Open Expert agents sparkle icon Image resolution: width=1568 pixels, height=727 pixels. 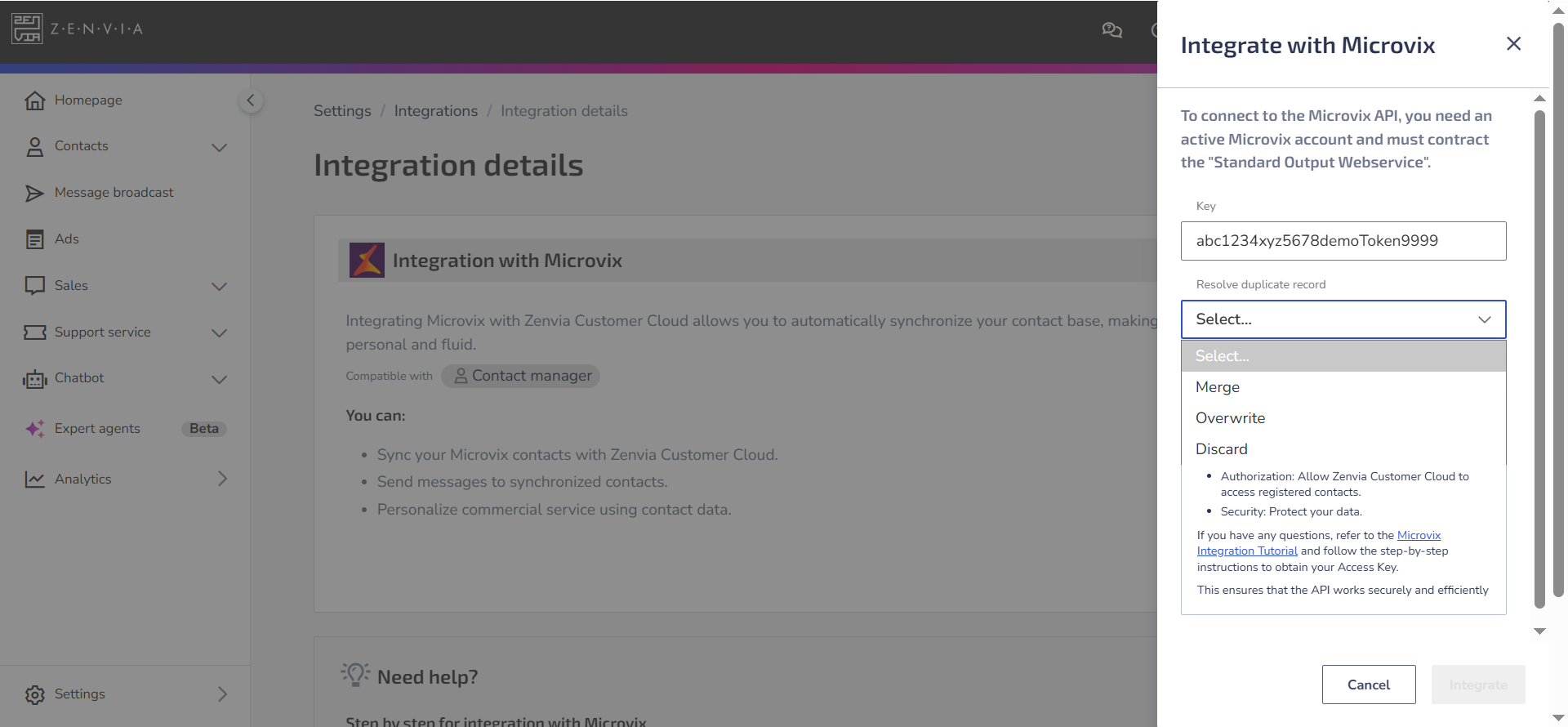tap(34, 429)
